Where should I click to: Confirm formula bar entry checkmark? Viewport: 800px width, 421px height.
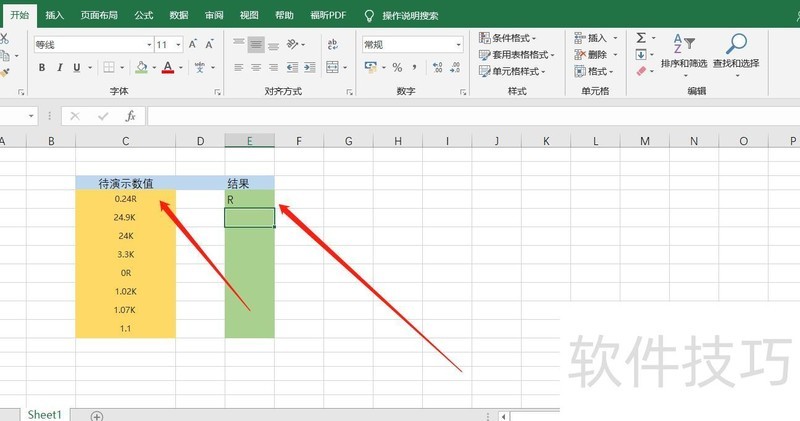(103, 116)
